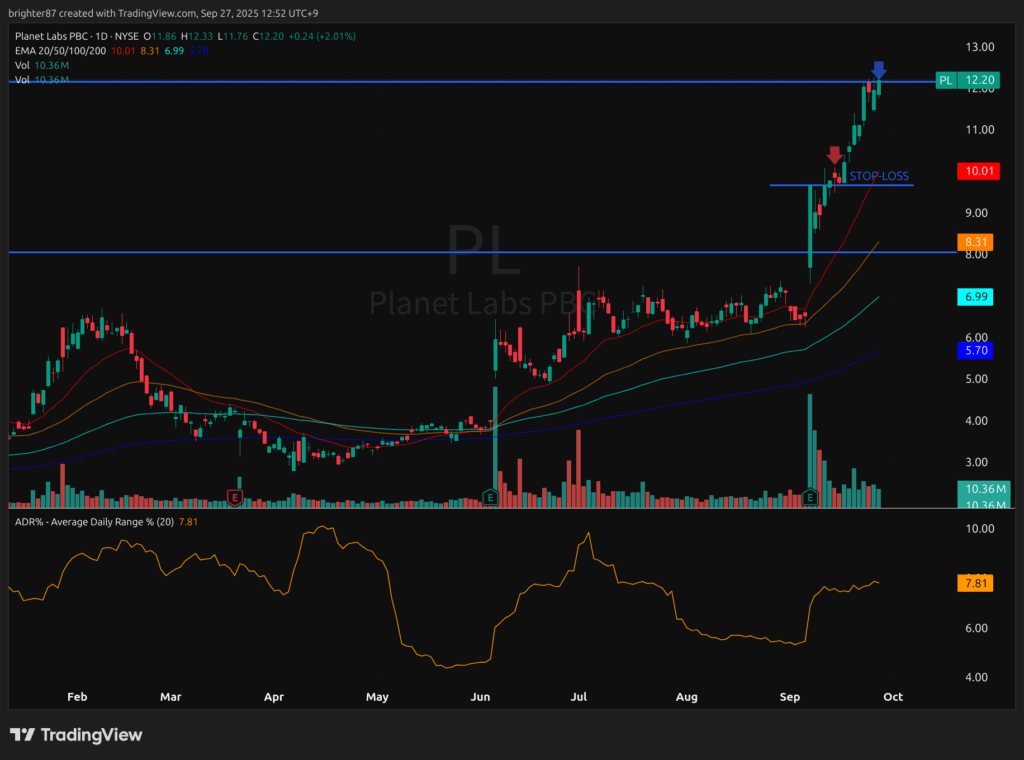Click the first Vol 10.36M legend line
Screen dimensions: 1024x760
pyautogui.click(x=42, y=65)
